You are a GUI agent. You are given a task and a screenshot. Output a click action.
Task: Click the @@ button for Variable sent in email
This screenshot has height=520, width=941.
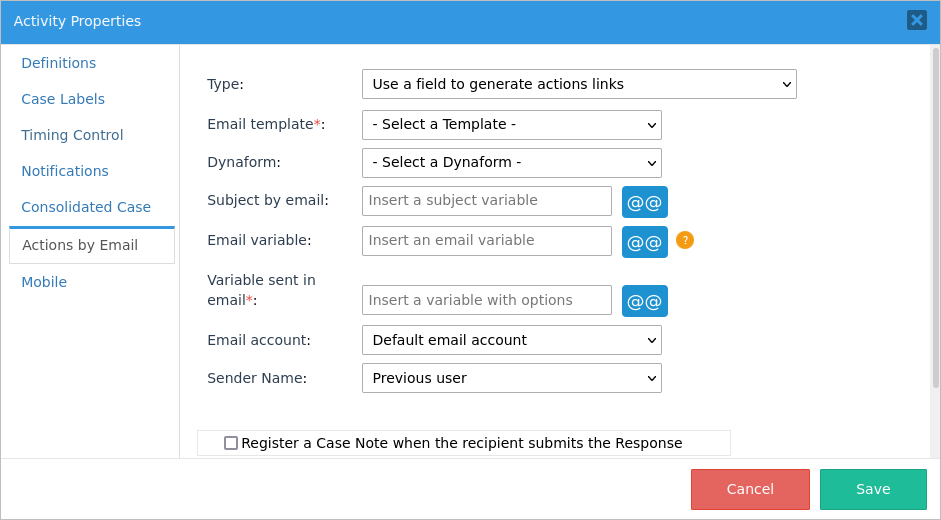click(644, 301)
